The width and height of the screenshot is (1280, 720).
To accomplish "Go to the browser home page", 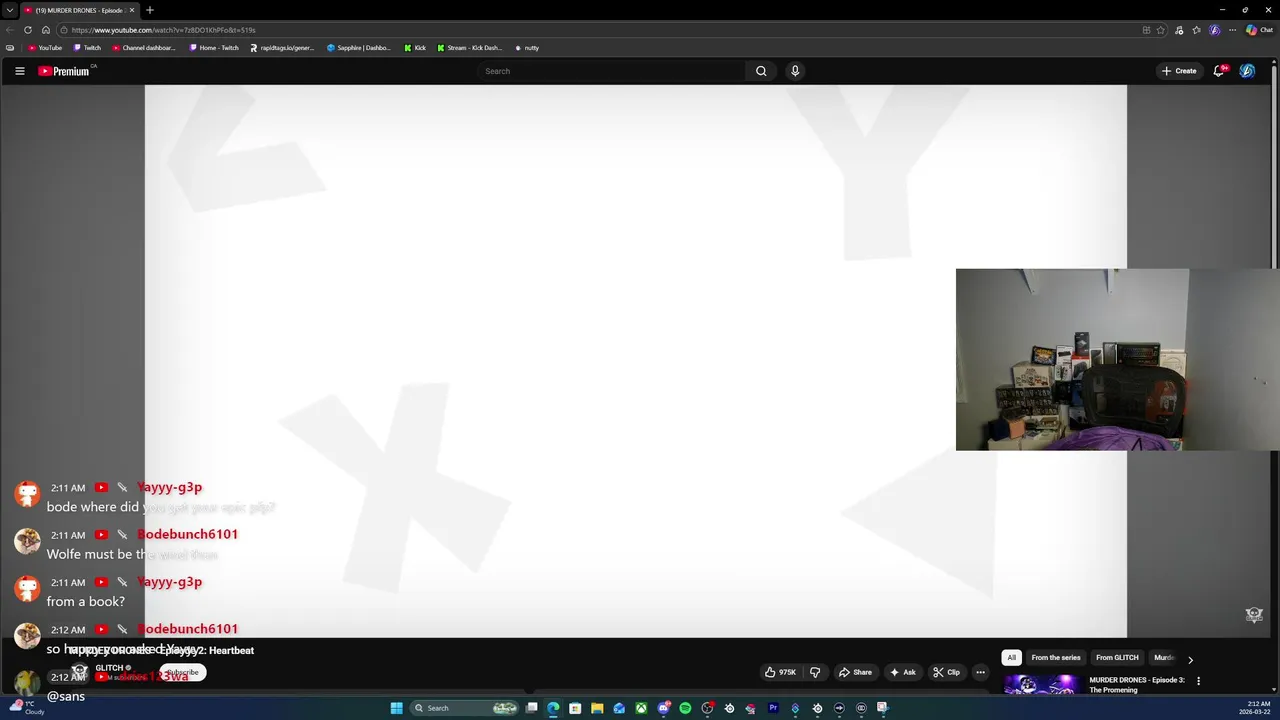I will click(x=45, y=30).
